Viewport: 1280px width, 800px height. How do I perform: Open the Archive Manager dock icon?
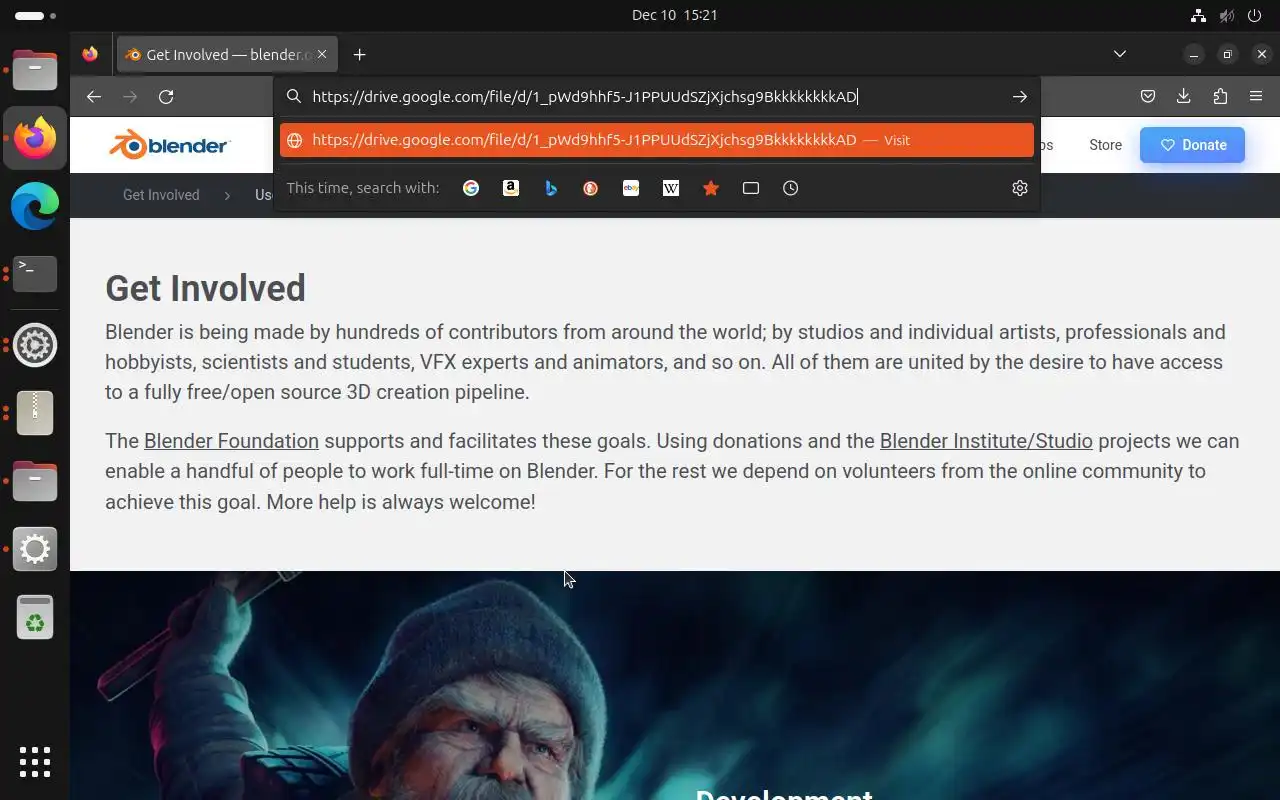click(x=35, y=412)
